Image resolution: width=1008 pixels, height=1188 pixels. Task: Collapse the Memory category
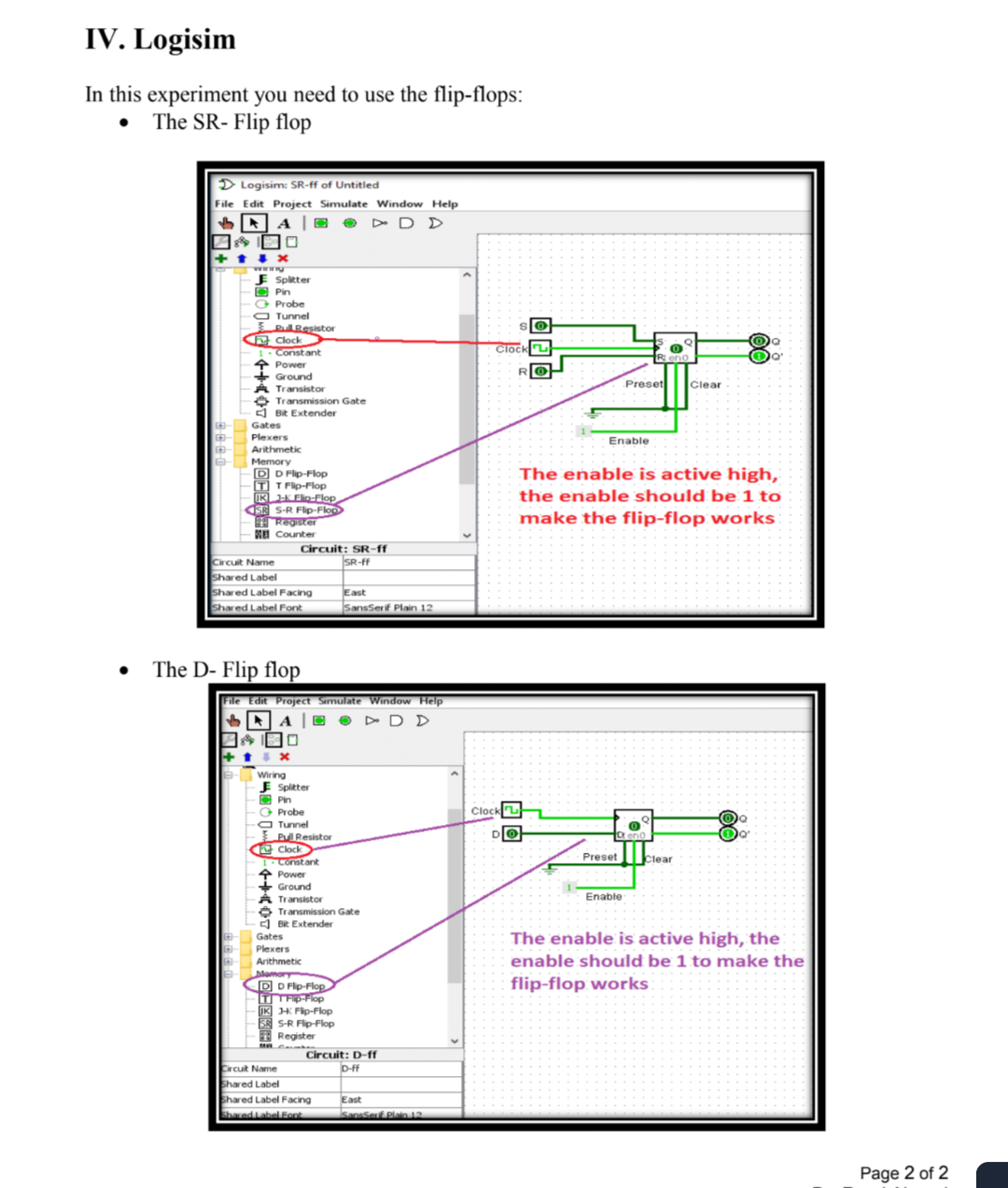pyautogui.click(x=219, y=461)
